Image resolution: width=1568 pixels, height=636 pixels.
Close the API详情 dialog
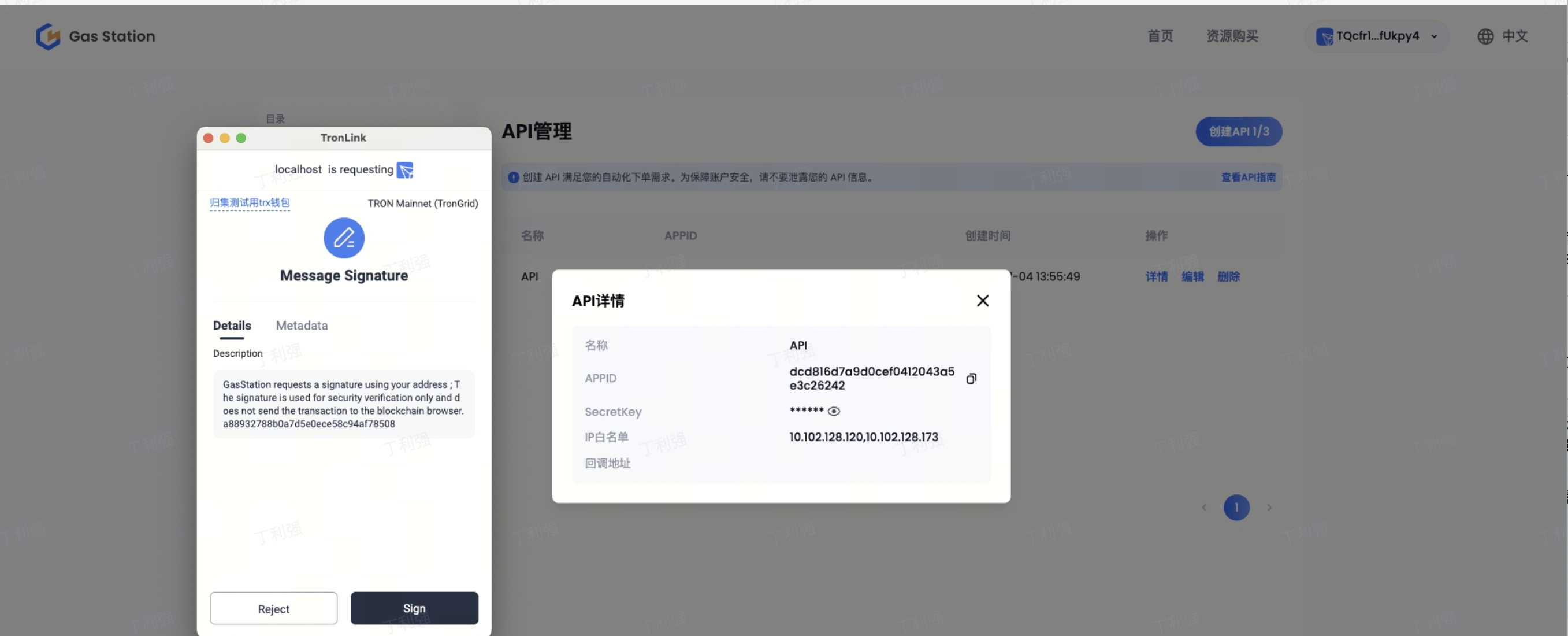(982, 301)
